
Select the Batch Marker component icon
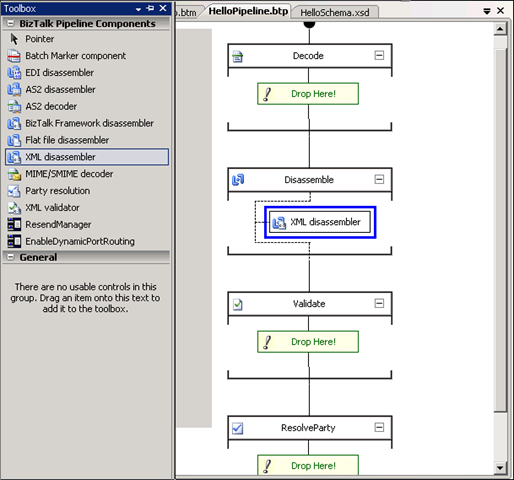click(x=14, y=56)
